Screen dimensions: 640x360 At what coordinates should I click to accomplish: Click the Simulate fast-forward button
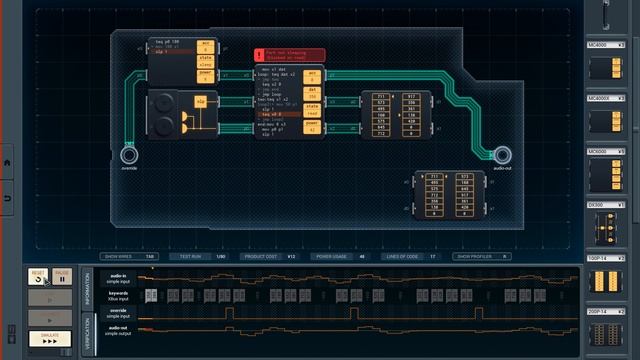(50, 339)
